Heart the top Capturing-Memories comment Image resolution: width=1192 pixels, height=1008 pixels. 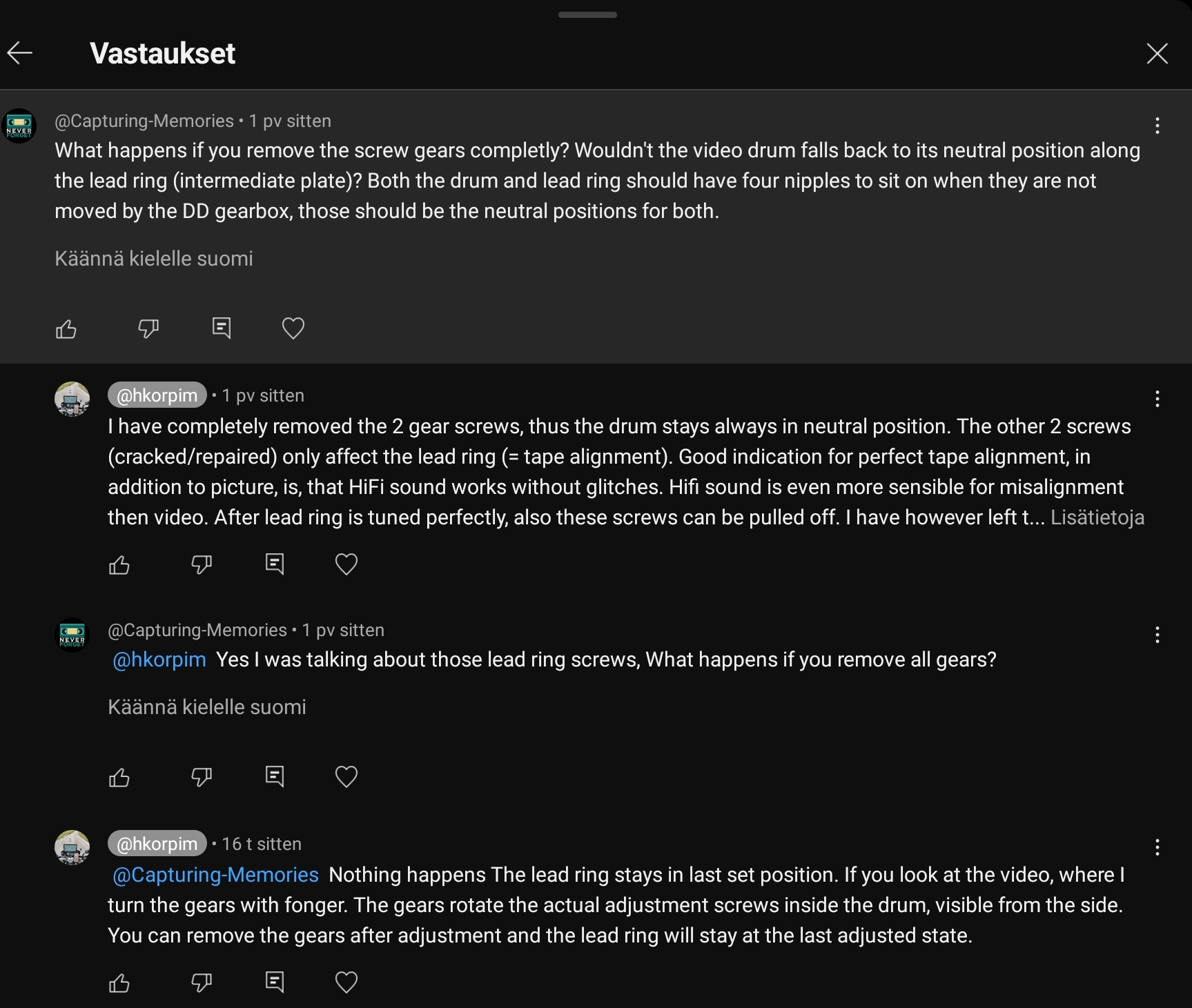tap(293, 328)
